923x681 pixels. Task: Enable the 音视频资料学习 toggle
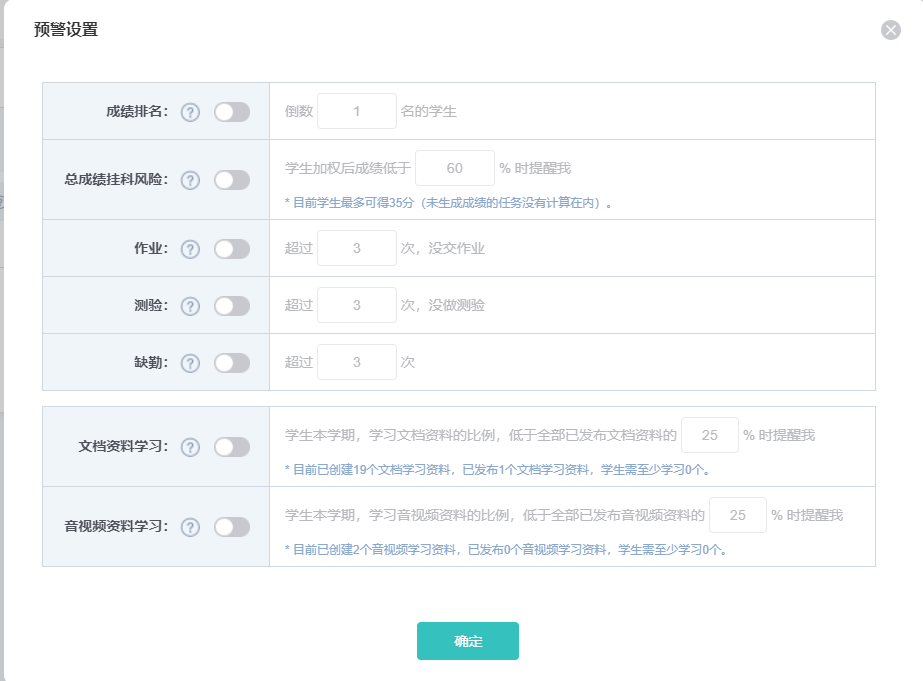(x=231, y=527)
